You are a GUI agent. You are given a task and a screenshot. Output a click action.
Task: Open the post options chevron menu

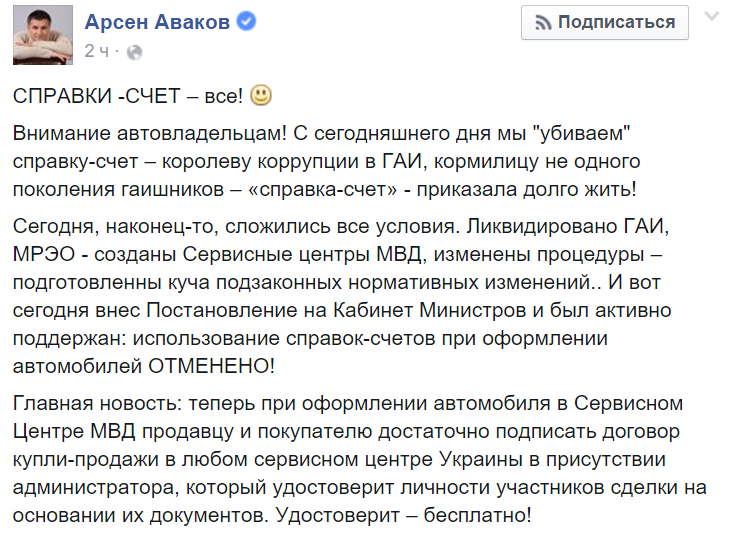711,18
